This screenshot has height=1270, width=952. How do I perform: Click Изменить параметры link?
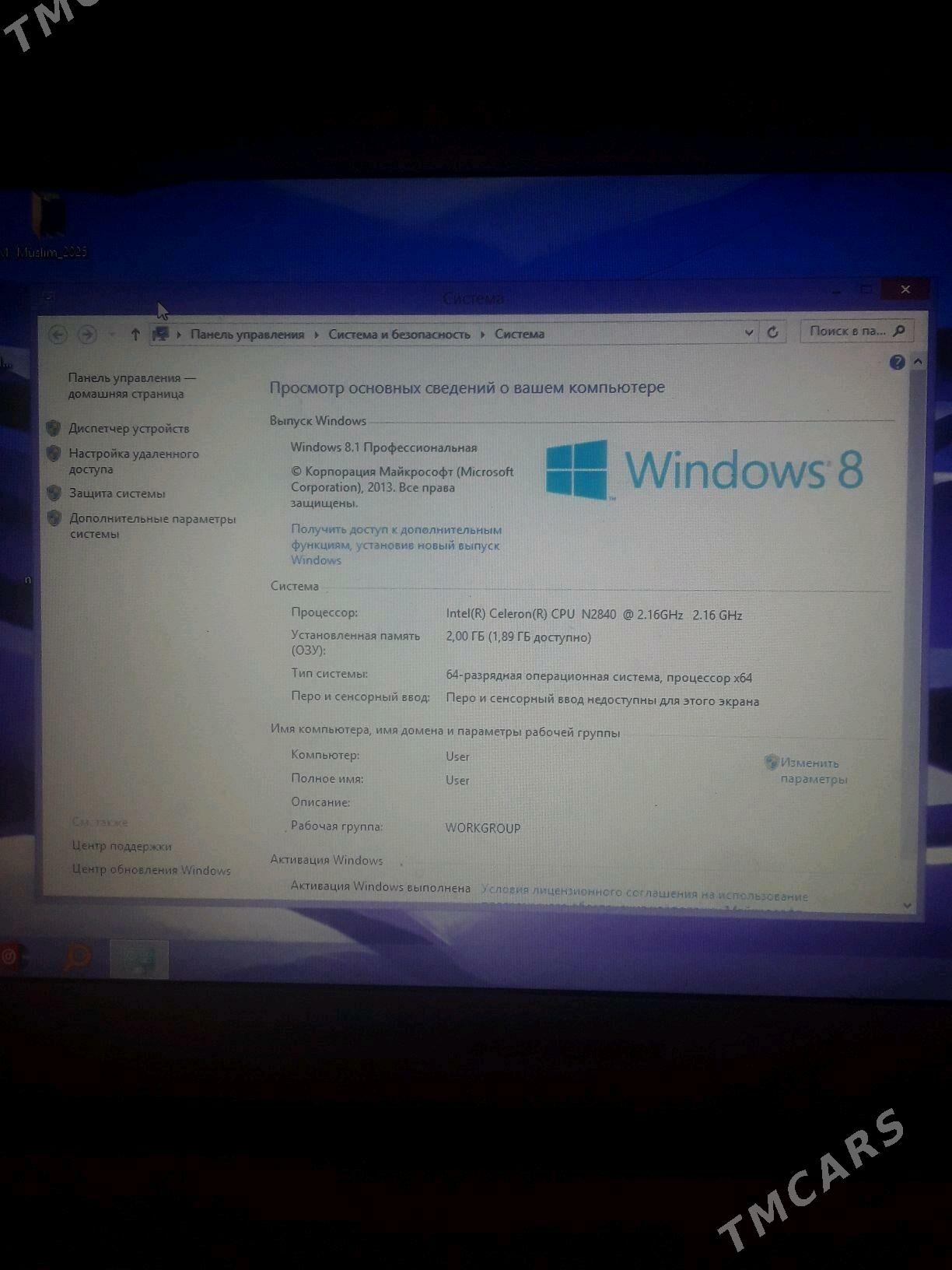pyautogui.click(x=810, y=770)
